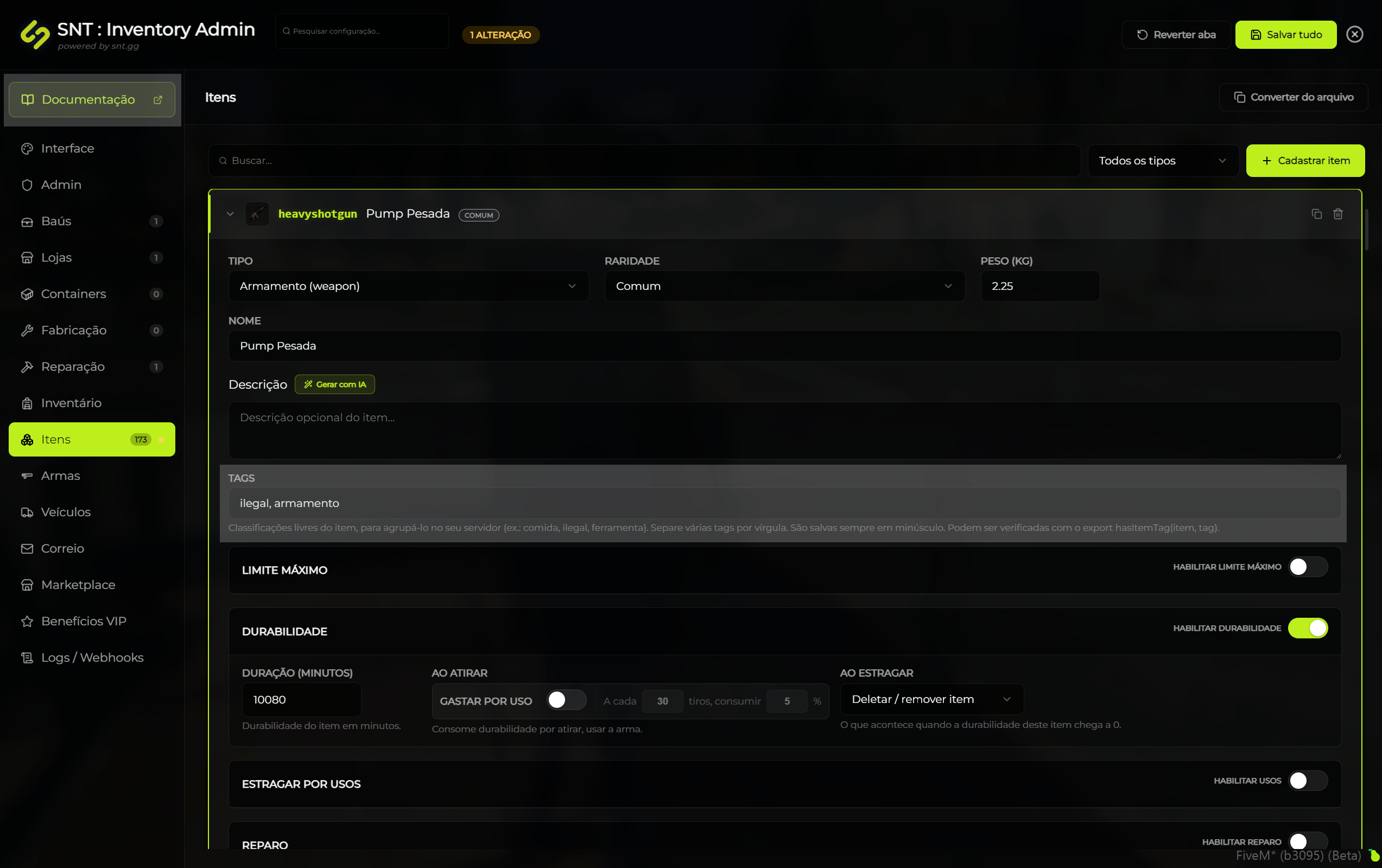Click the Buscar items search field

(644, 161)
